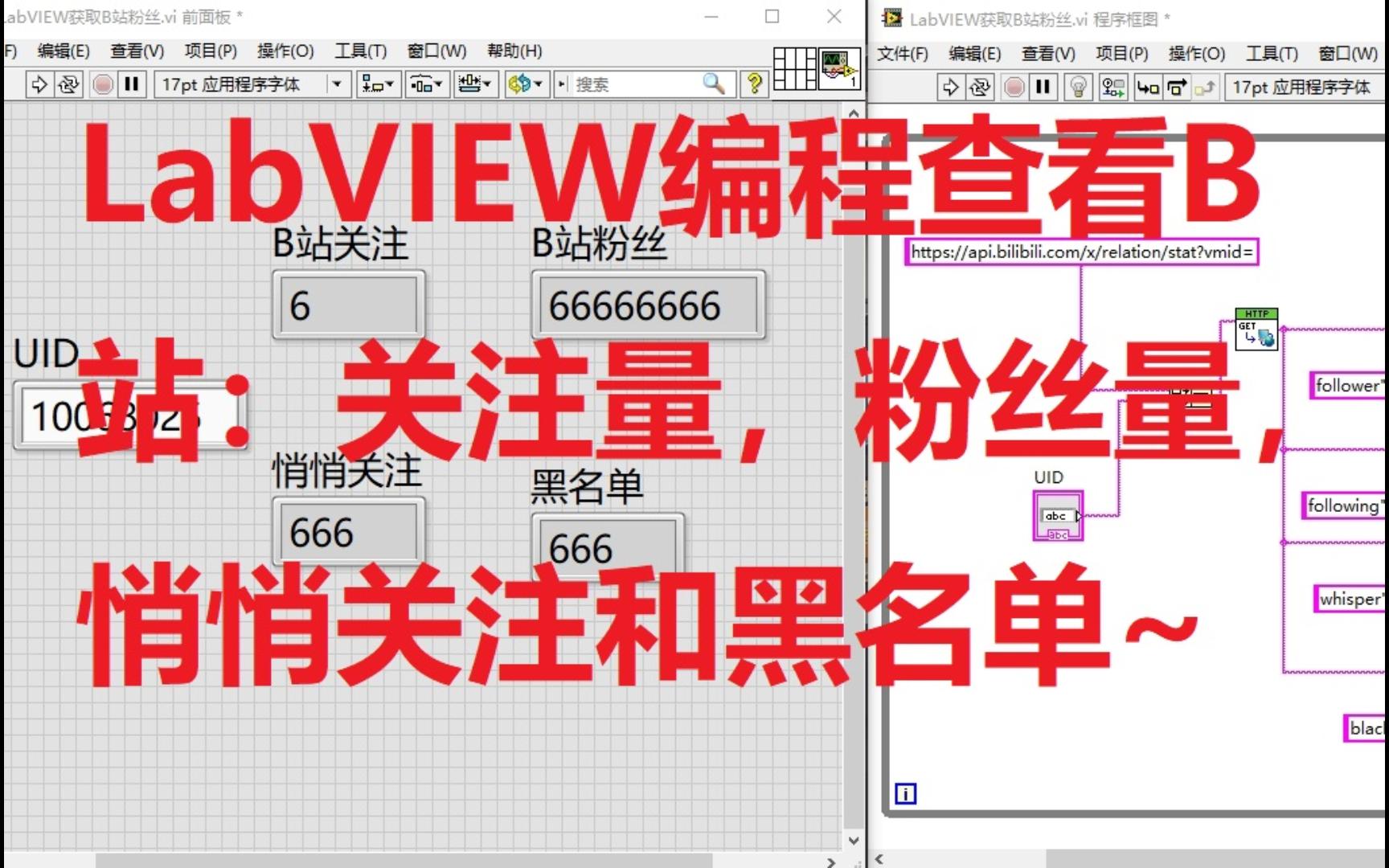Click LabVIEW icon in block diagram title bar

[x=891, y=18]
